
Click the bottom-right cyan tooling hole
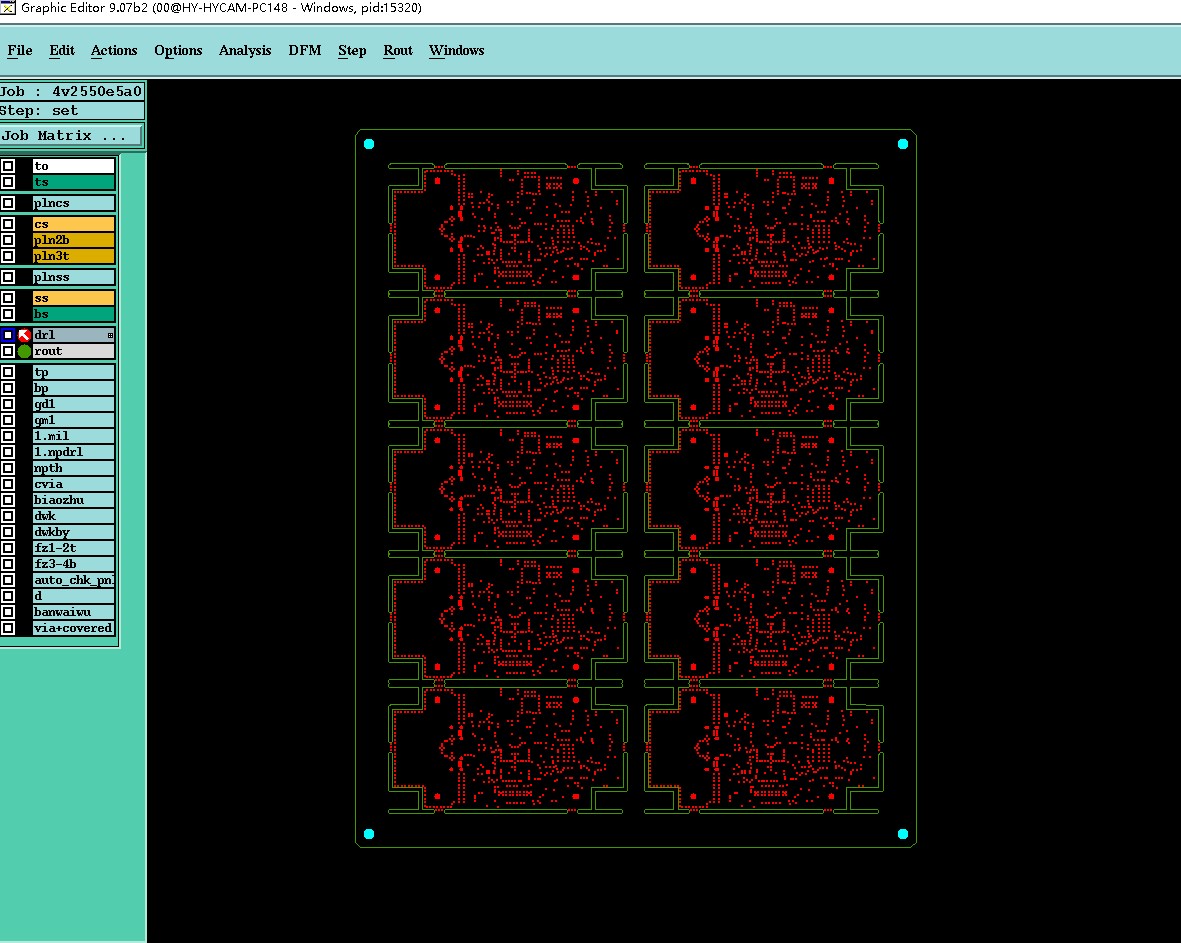pyautogui.click(x=903, y=834)
